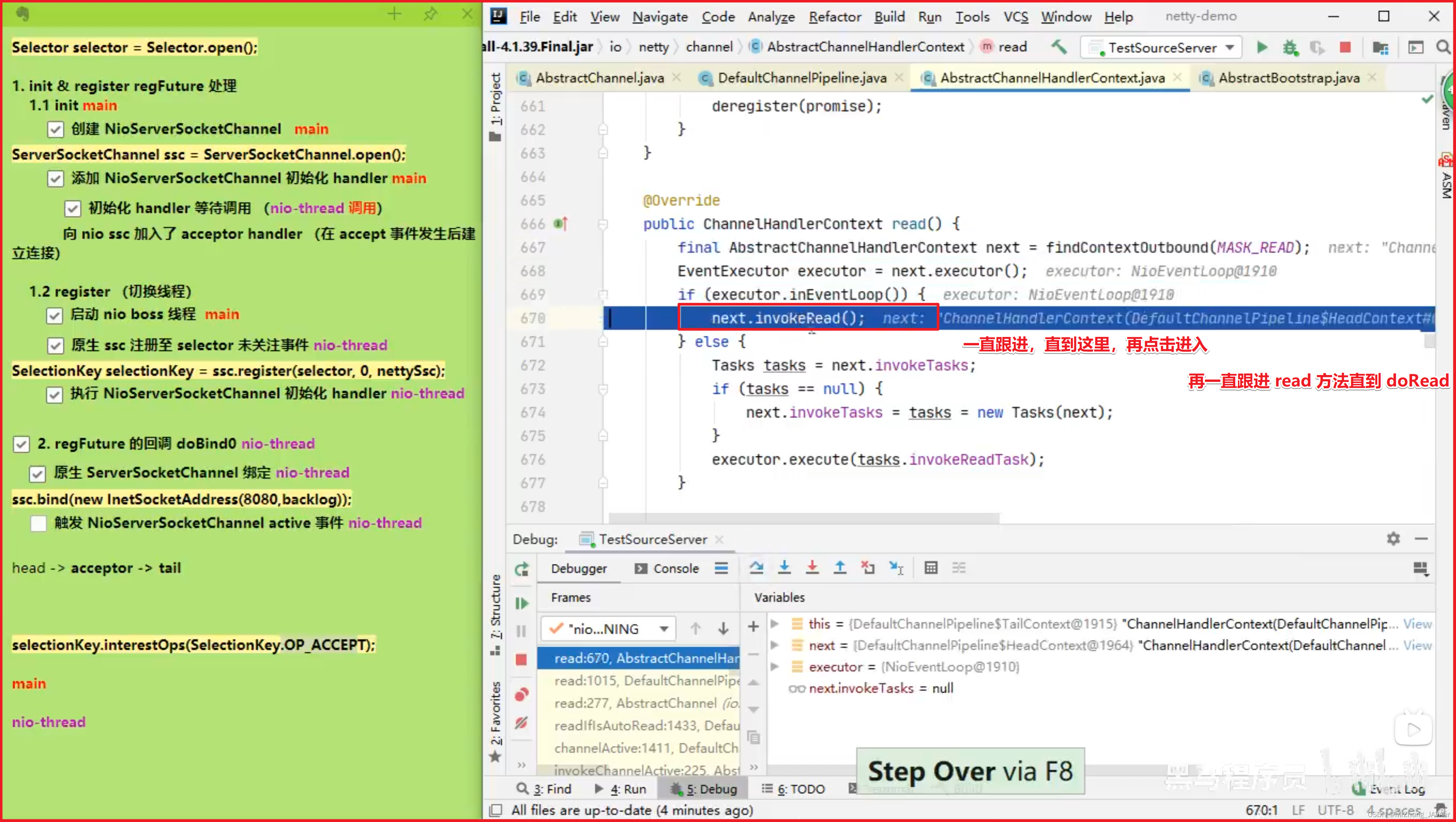Click the Rerun TestSourceServer icon
The image size is (1456, 822).
522,569
